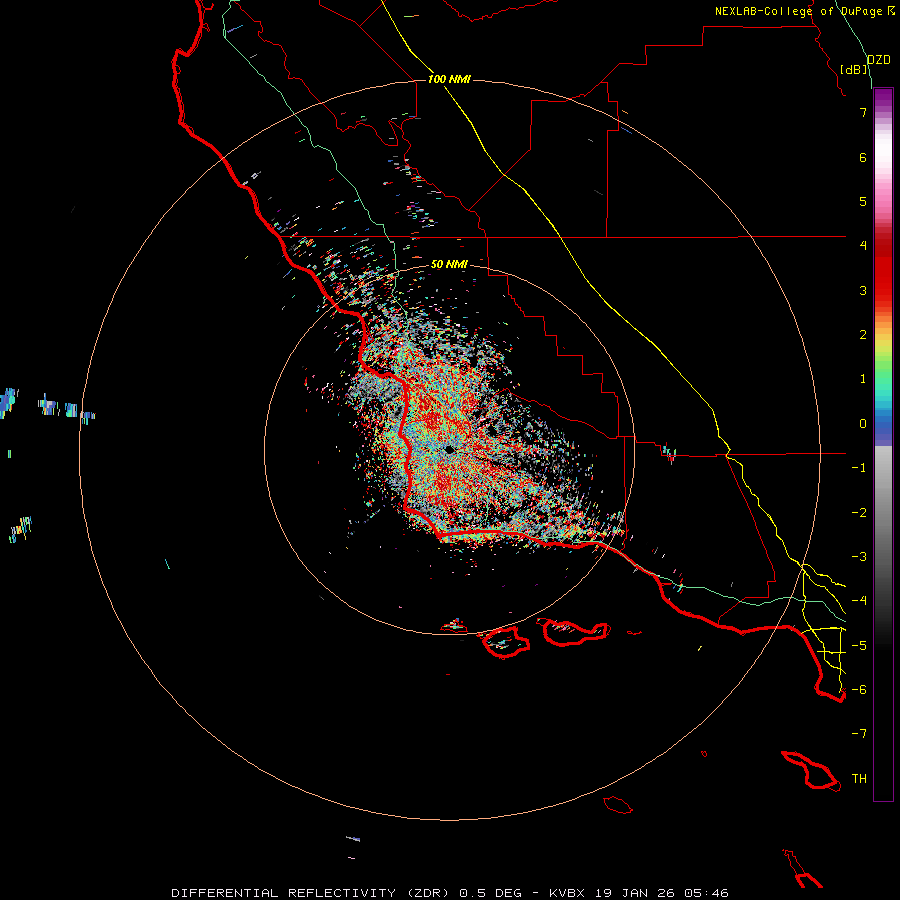The width and height of the screenshot is (900, 900).
Task: Click the 50 NMI range ring label
Action: click(449, 264)
